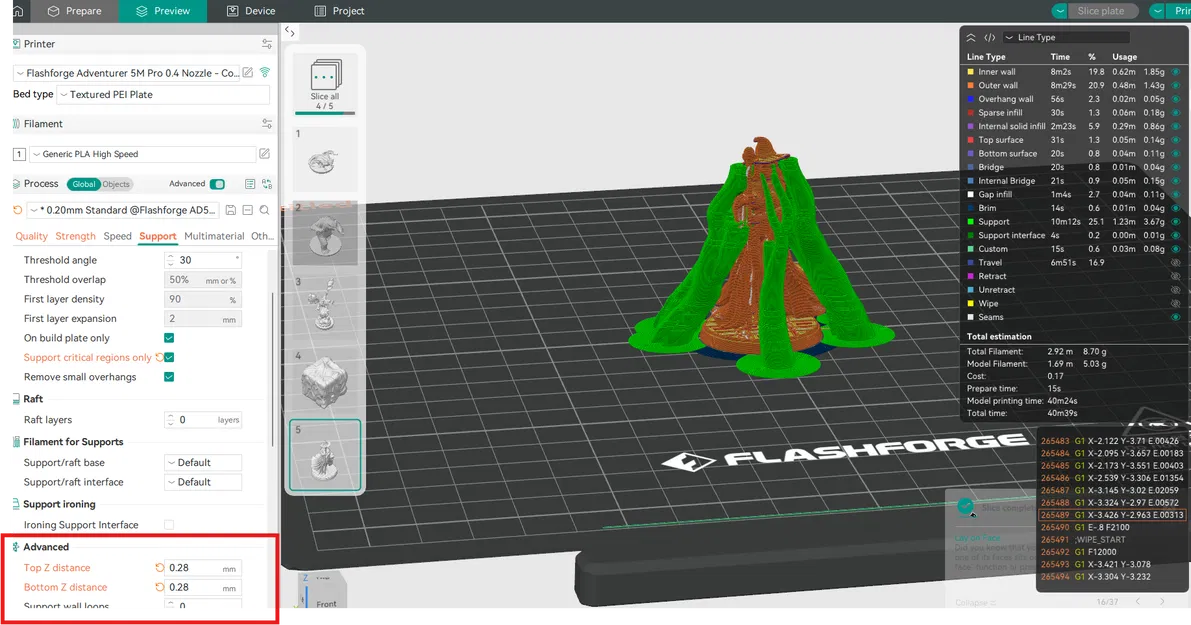
Task: Select plate 4 thumbnail
Action: (324, 379)
